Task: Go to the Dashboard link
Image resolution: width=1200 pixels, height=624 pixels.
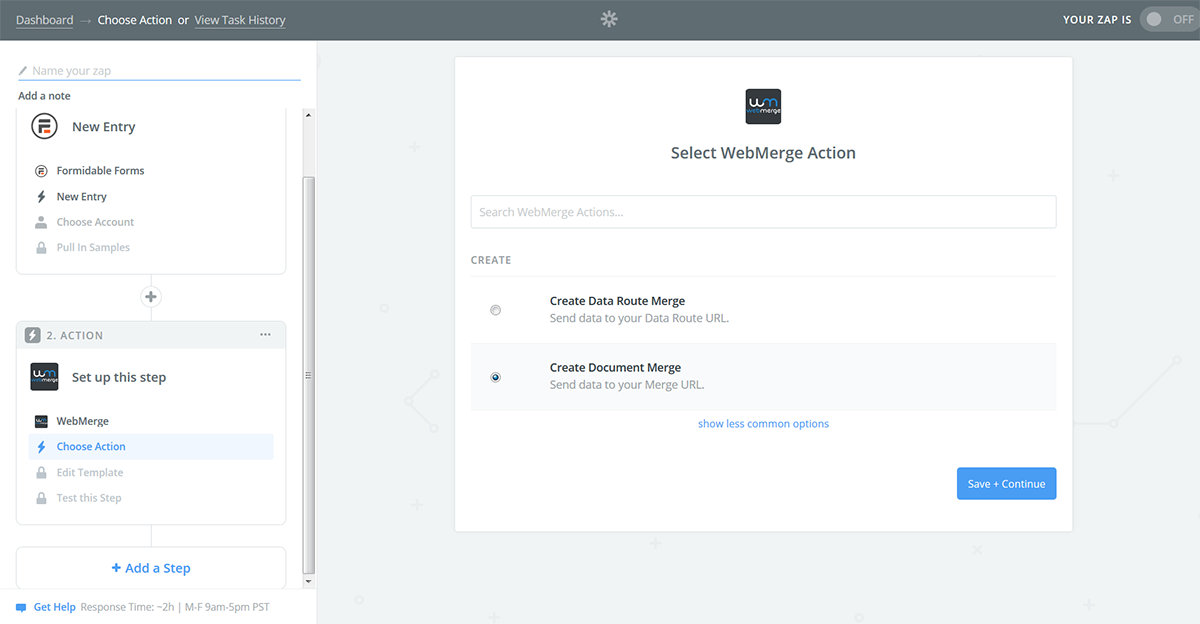Action: pyautogui.click(x=45, y=20)
